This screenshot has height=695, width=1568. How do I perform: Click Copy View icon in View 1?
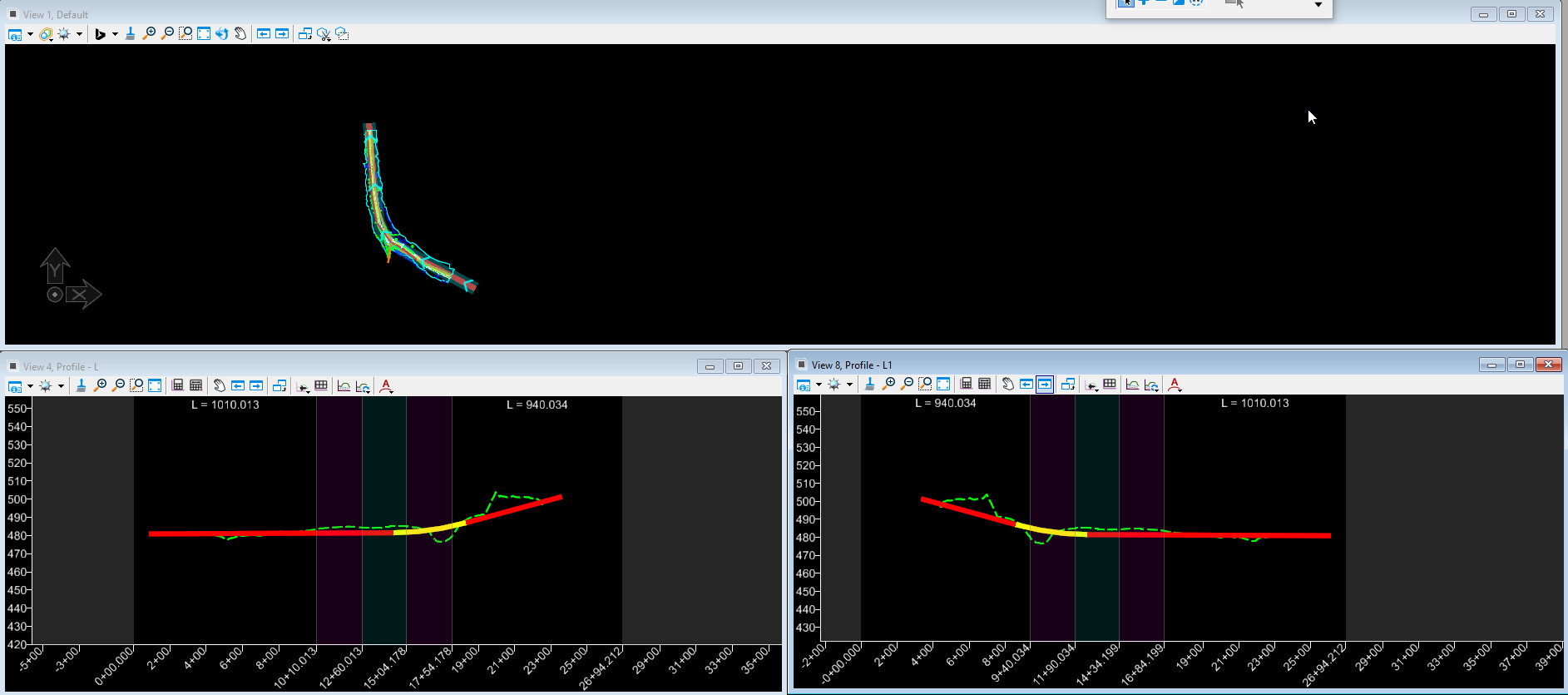pos(305,34)
